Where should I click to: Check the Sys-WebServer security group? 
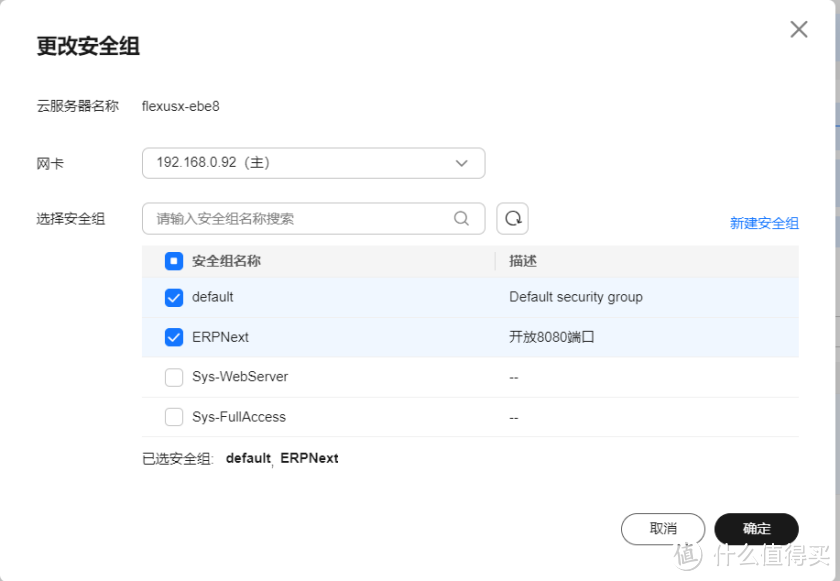[x=174, y=377]
